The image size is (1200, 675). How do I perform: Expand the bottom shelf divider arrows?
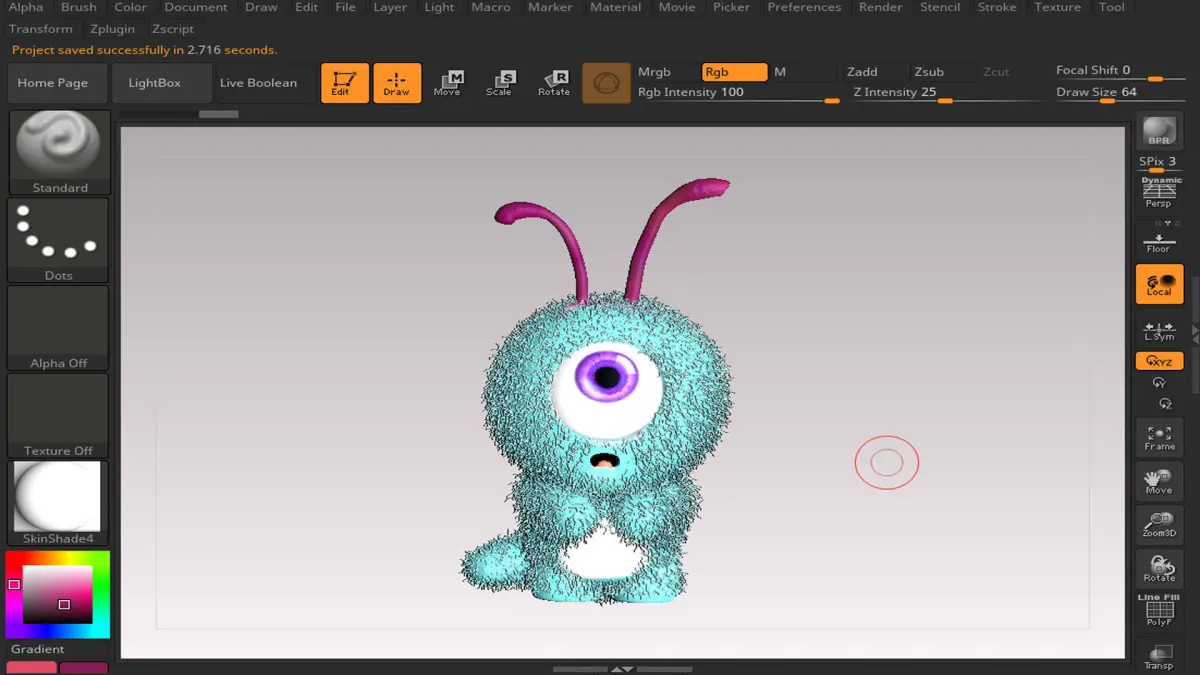[x=622, y=669]
